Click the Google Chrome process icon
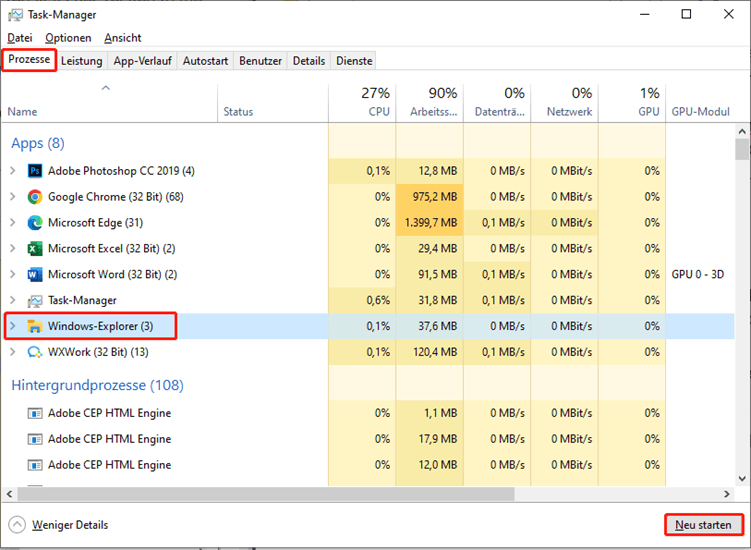This screenshot has height=550, width=751. 35,196
